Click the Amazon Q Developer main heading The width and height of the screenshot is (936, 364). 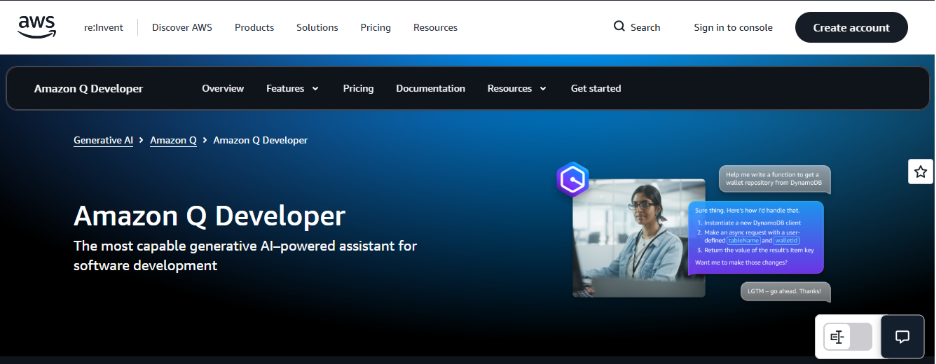click(x=210, y=216)
